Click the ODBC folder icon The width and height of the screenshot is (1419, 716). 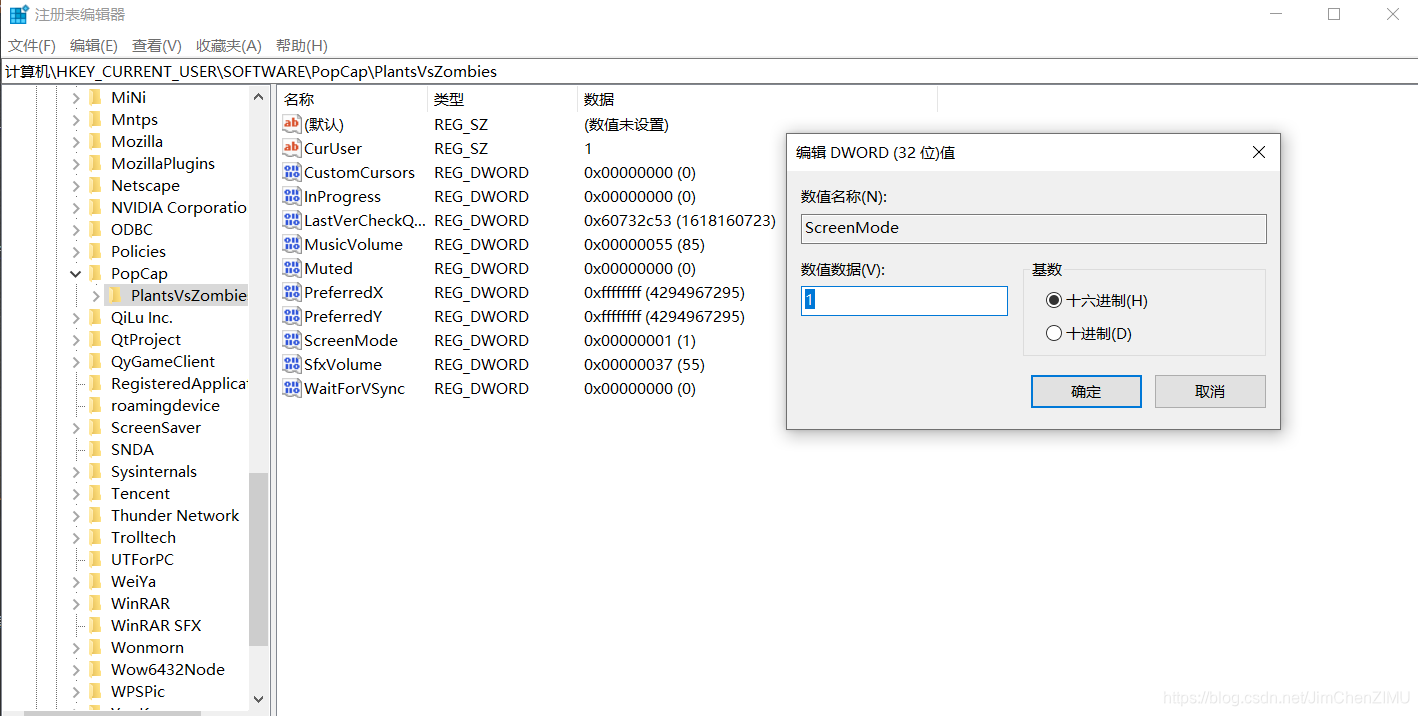[x=96, y=229]
